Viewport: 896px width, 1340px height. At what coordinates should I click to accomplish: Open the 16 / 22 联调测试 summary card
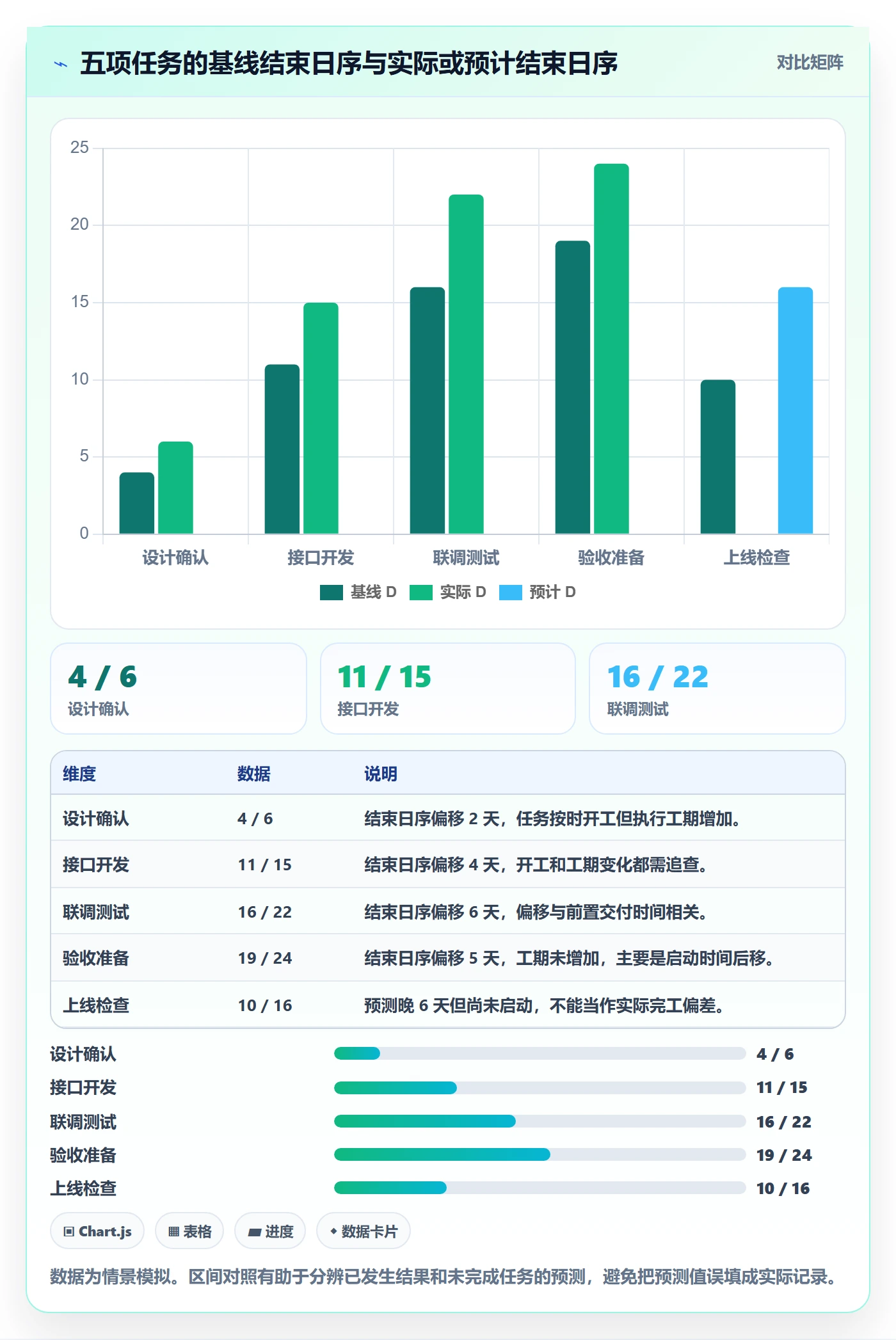click(717, 689)
